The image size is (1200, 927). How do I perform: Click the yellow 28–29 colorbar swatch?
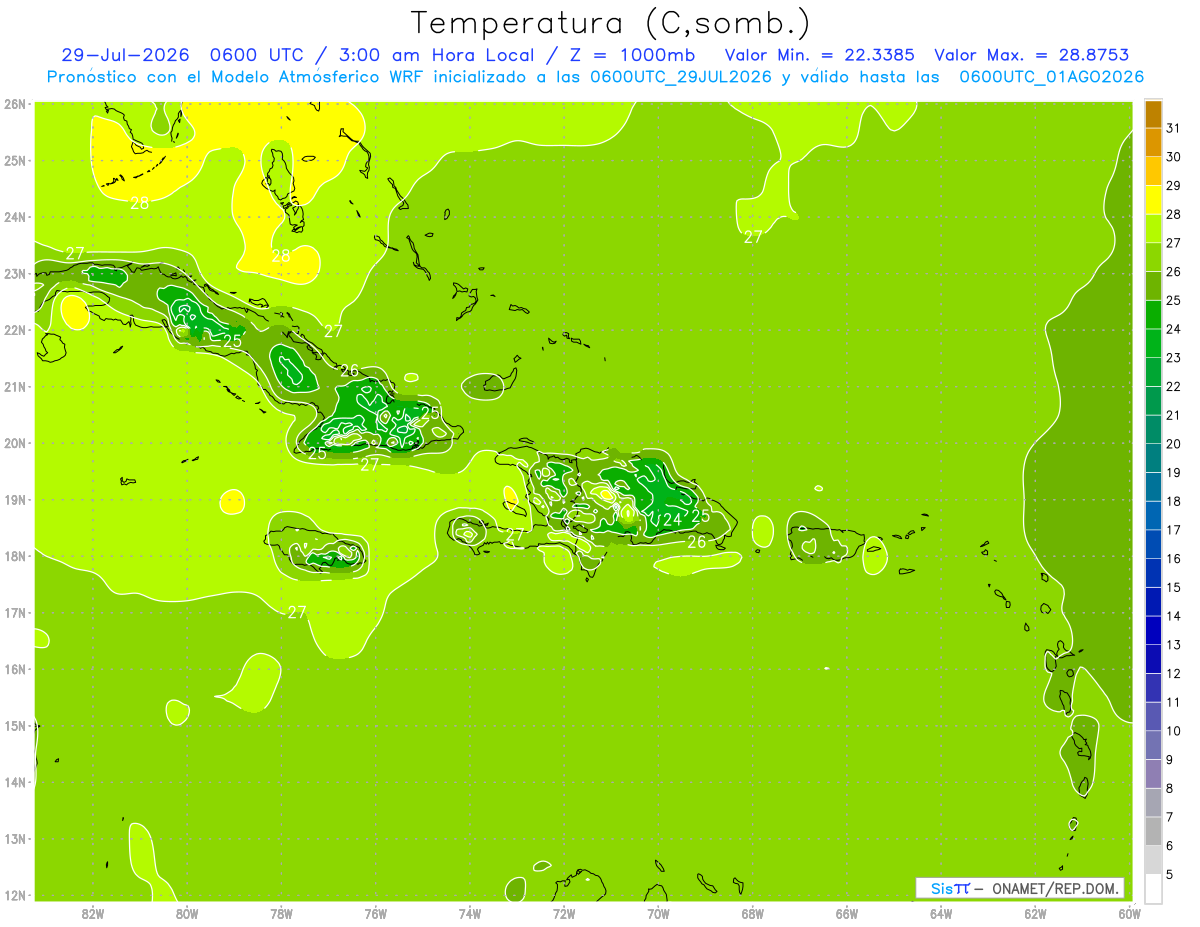(x=1153, y=201)
